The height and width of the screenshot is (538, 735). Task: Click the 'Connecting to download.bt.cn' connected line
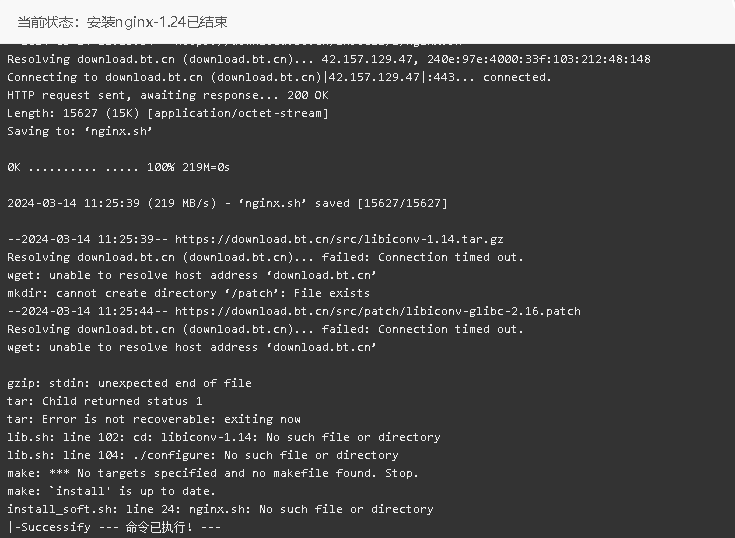tap(279, 77)
